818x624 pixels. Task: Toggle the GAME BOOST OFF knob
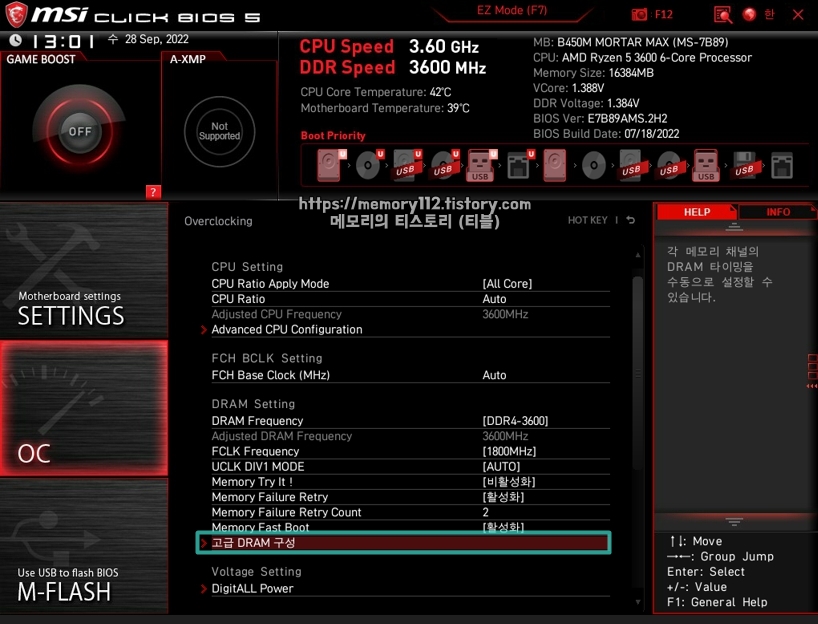[x=80, y=131]
